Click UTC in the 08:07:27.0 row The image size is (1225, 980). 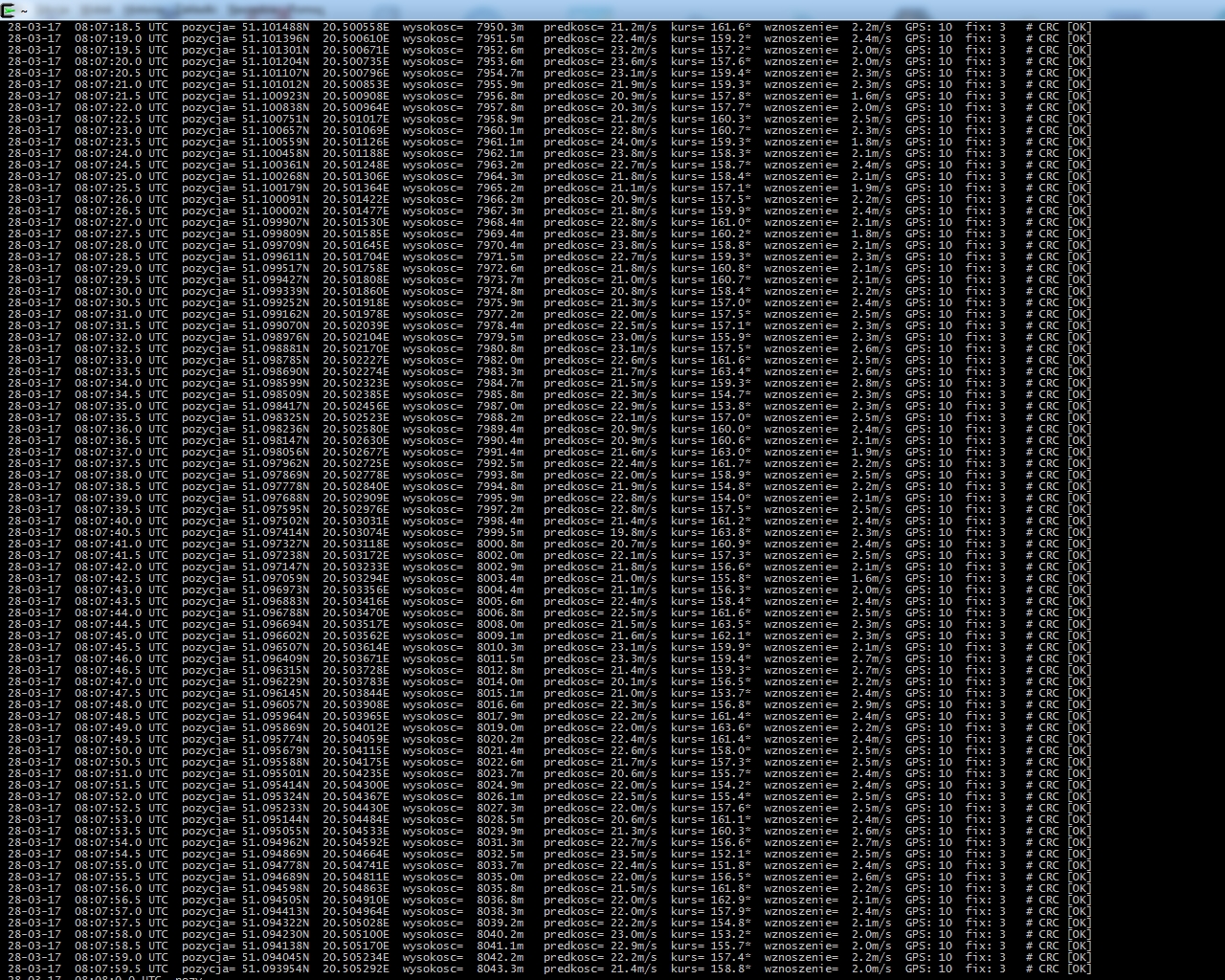(158, 222)
